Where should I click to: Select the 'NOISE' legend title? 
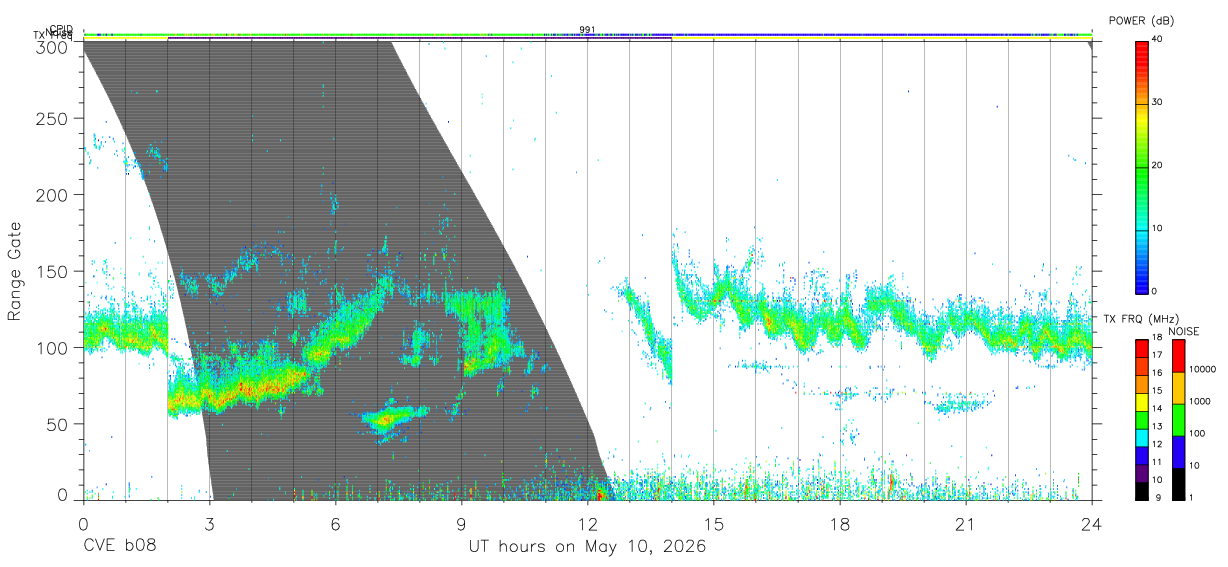[x=1184, y=330]
